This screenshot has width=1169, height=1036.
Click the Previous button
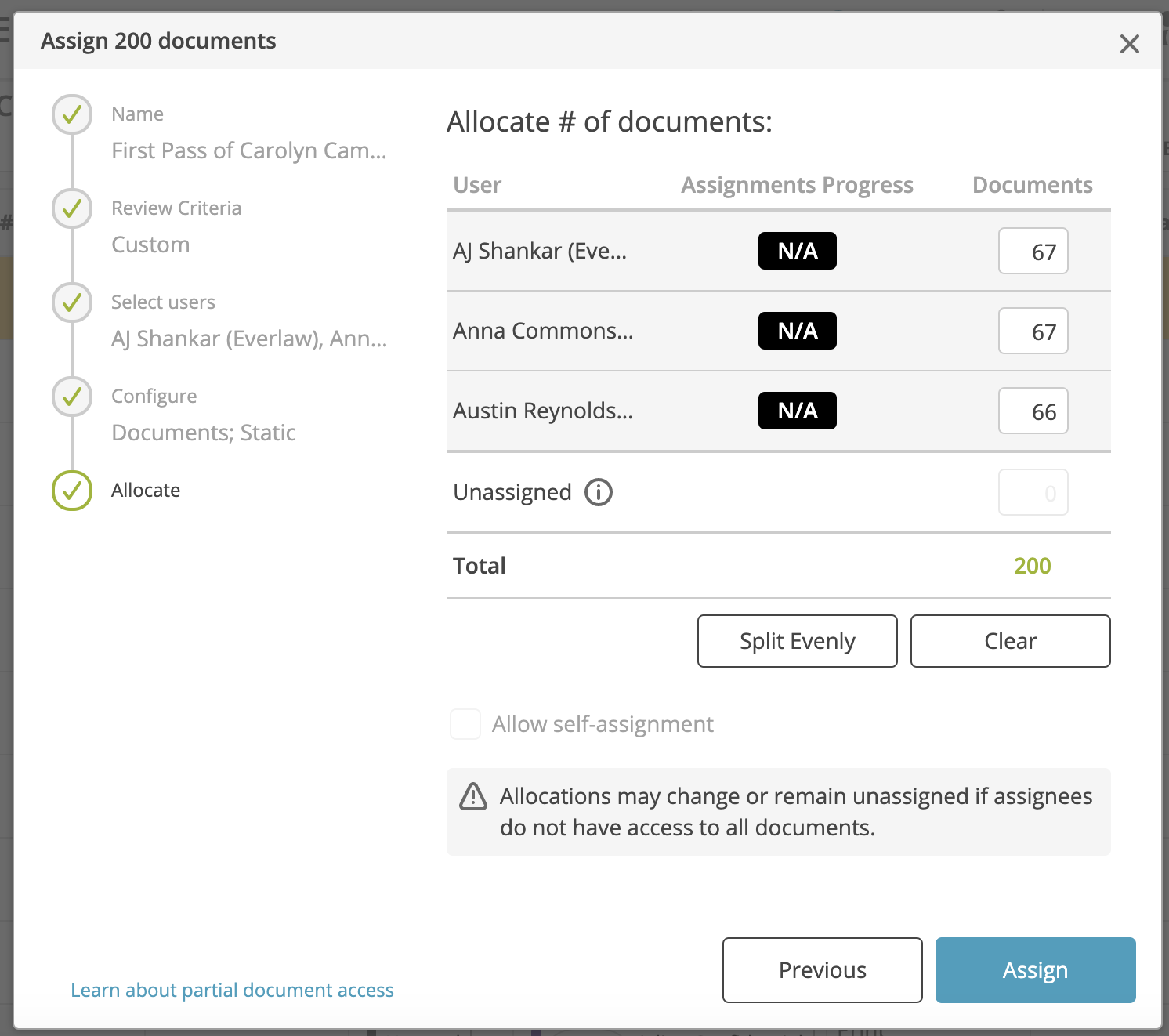coord(823,970)
